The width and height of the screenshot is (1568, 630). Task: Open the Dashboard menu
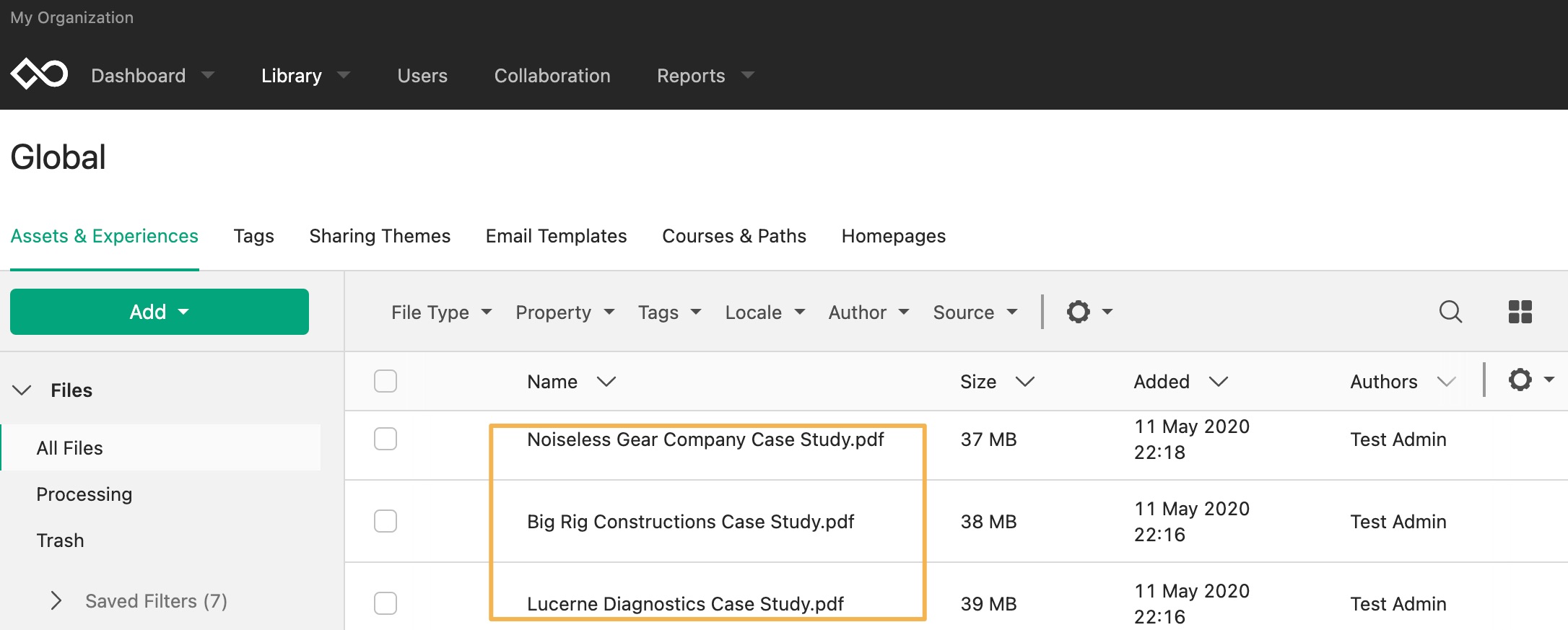[152, 76]
